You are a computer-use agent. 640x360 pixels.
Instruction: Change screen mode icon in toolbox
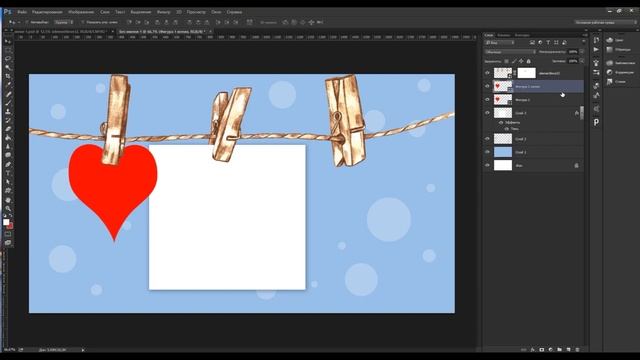pyautogui.click(x=8, y=242)
